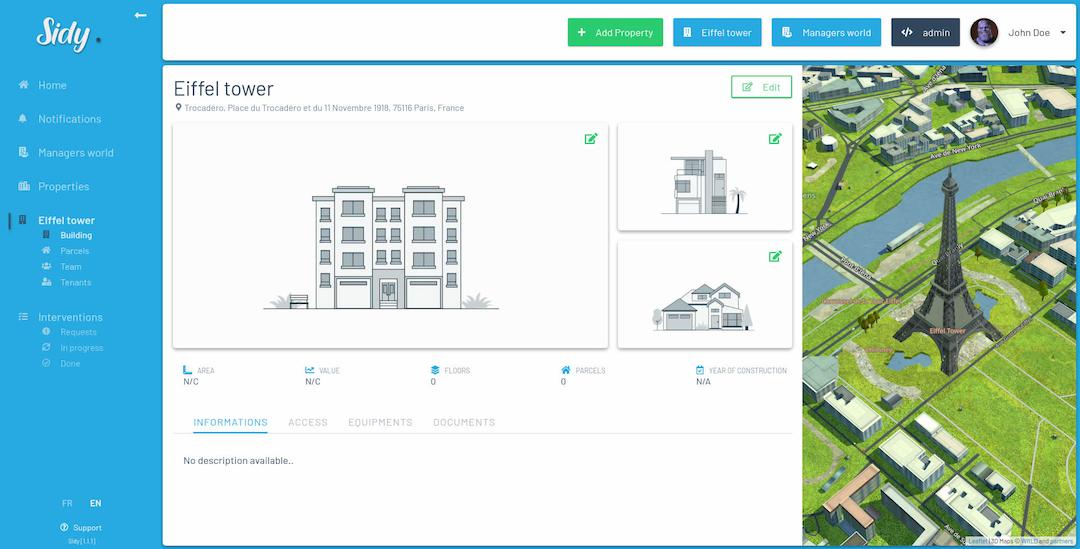Open Parcels under Eiffel tower

[74, 251]
